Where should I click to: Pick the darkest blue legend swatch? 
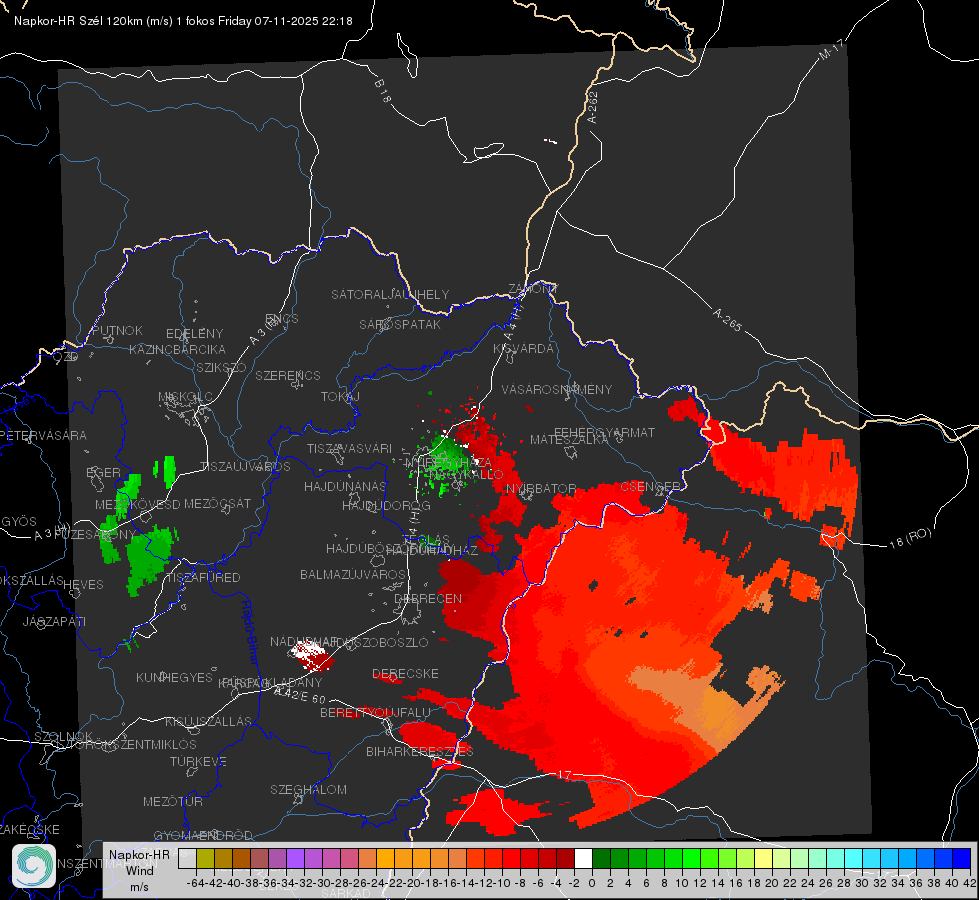(x=962, y=858)
